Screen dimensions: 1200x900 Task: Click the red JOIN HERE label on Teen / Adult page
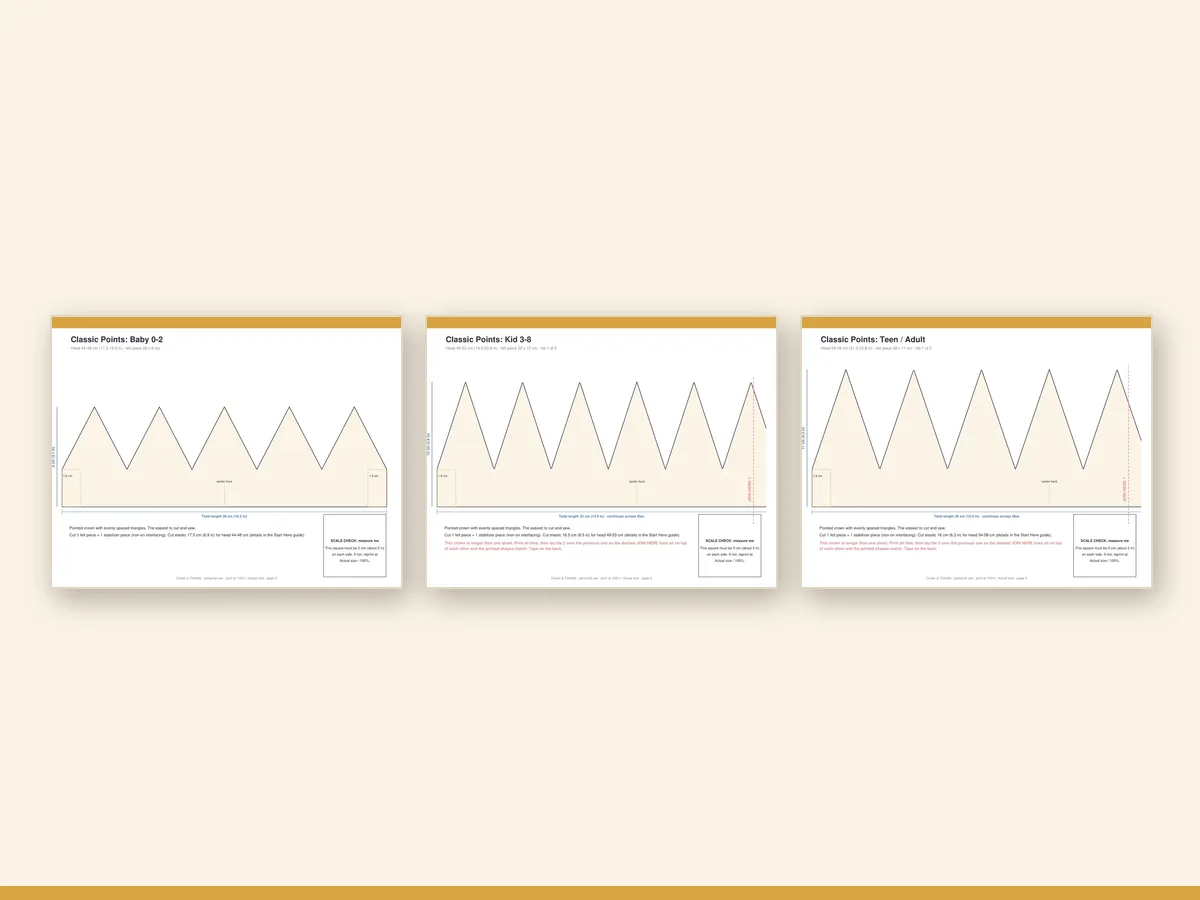[1125, 490]
